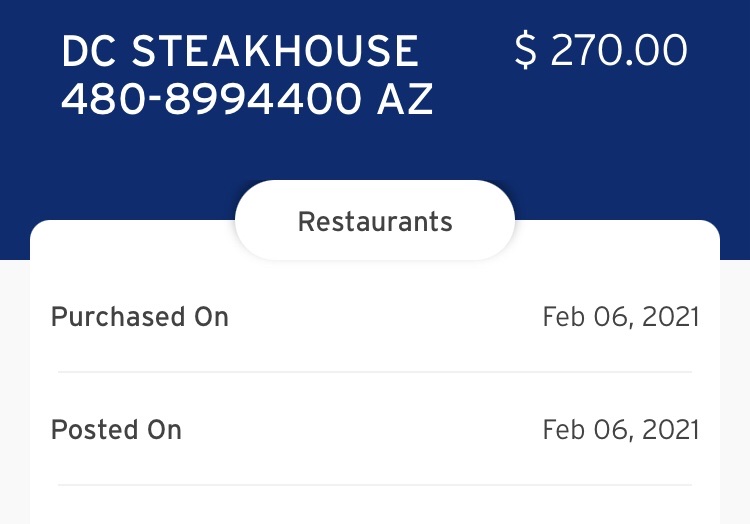This screenshot has width=750, height=524.
Task: Click the word Purchased in the details card
Action: pos(105,317)
